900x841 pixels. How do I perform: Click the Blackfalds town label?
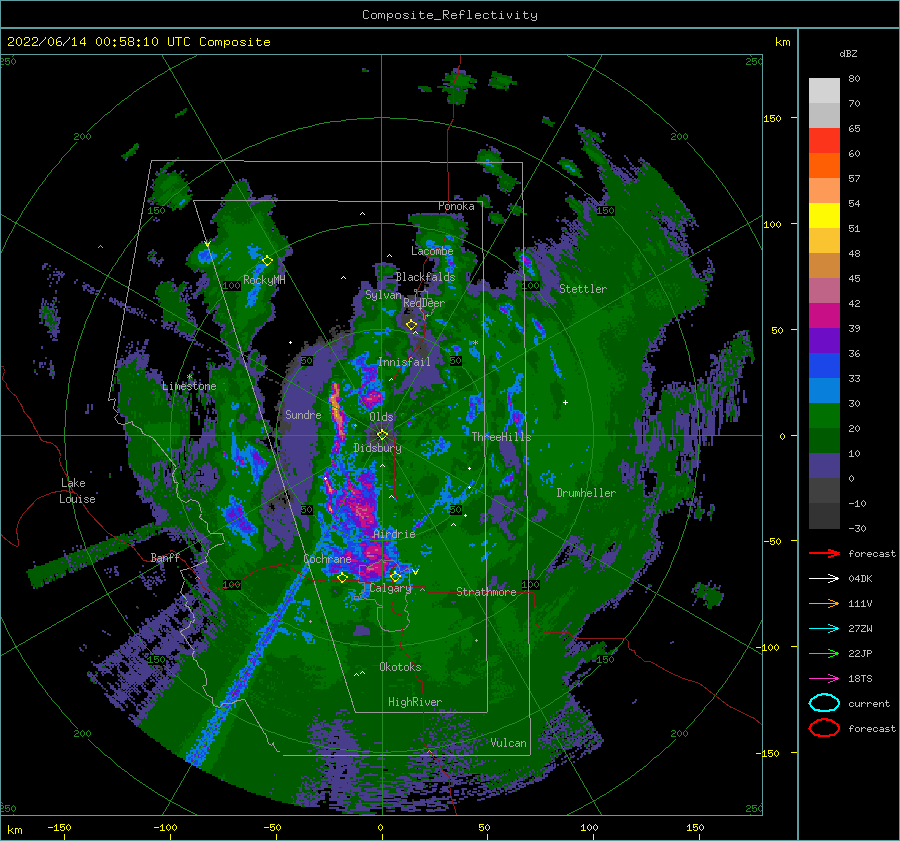425,277
